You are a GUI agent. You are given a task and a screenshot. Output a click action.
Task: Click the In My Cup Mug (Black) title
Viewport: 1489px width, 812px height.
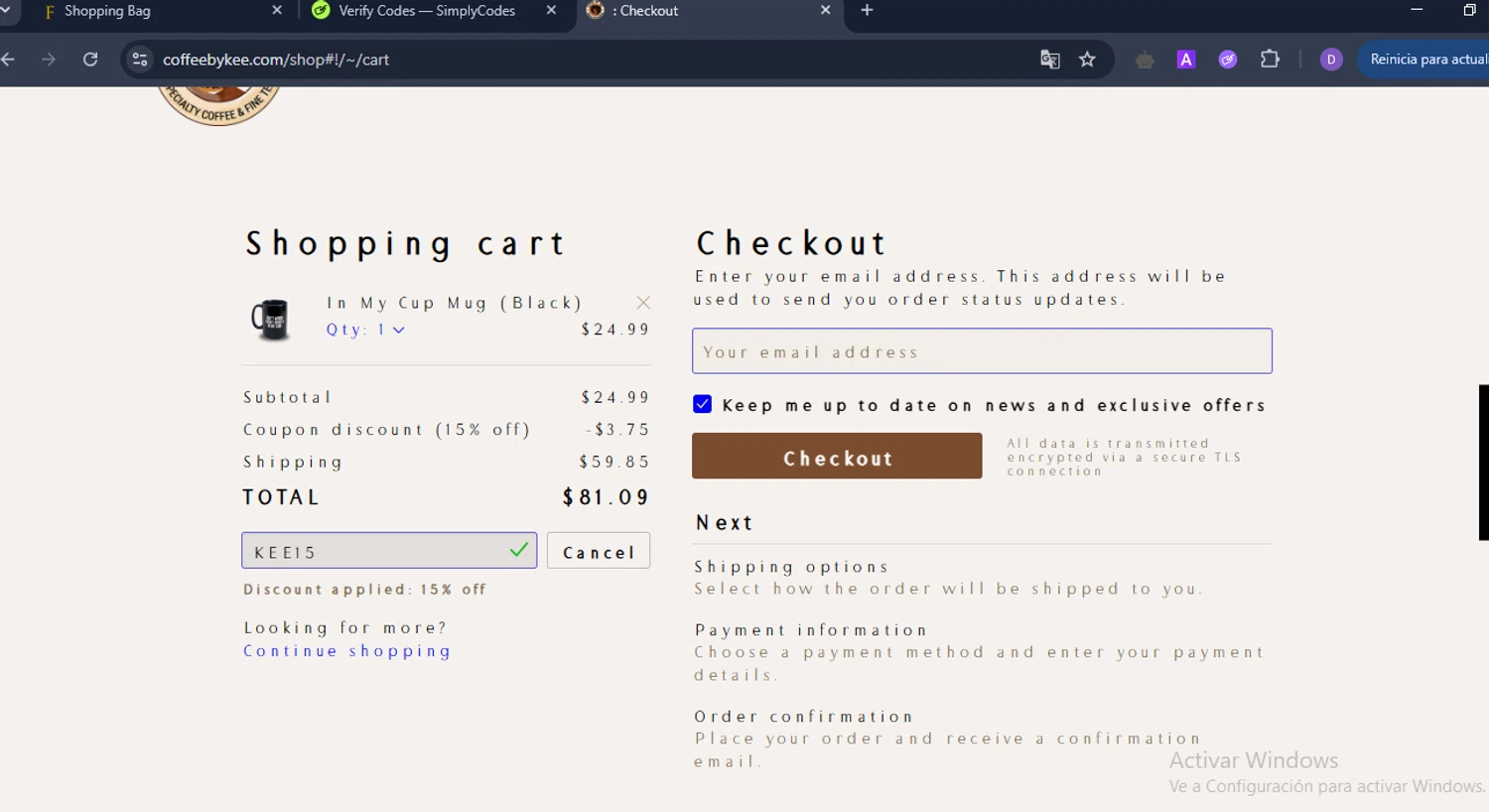(x=455, y=303)
